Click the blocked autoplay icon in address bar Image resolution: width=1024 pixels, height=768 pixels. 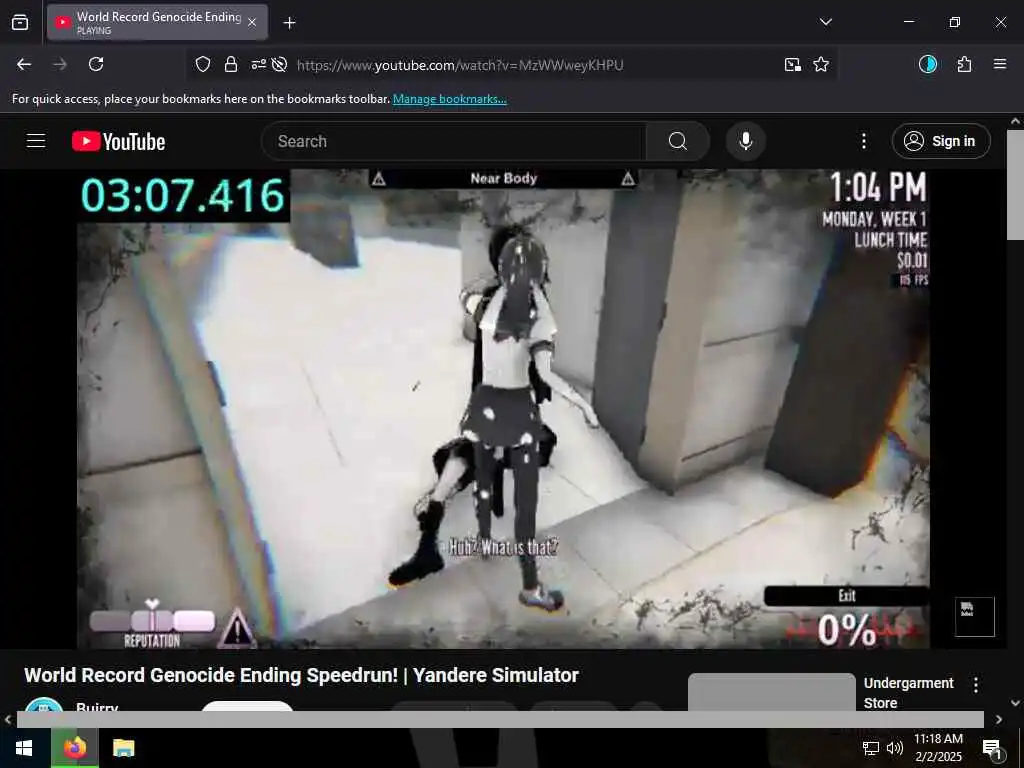pyautogui.click(x=280, y=64)
